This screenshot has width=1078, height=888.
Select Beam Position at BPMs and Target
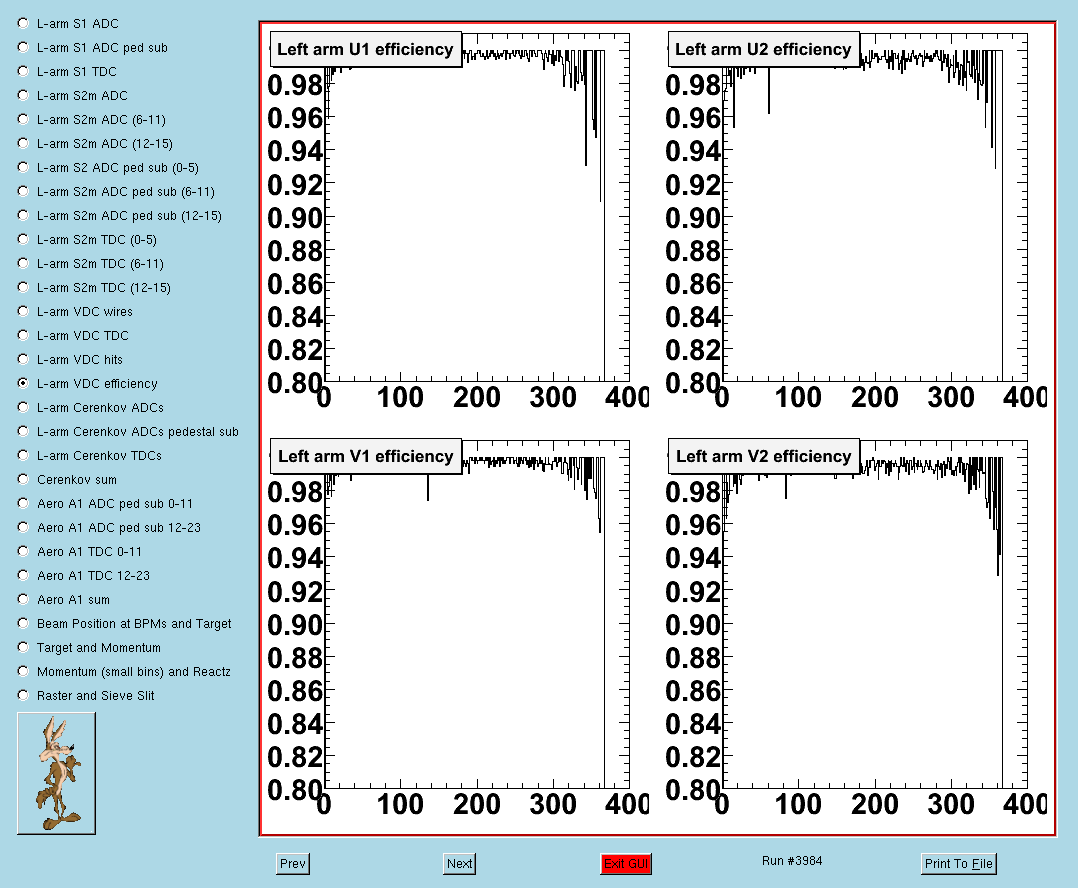tap(23, 623)
